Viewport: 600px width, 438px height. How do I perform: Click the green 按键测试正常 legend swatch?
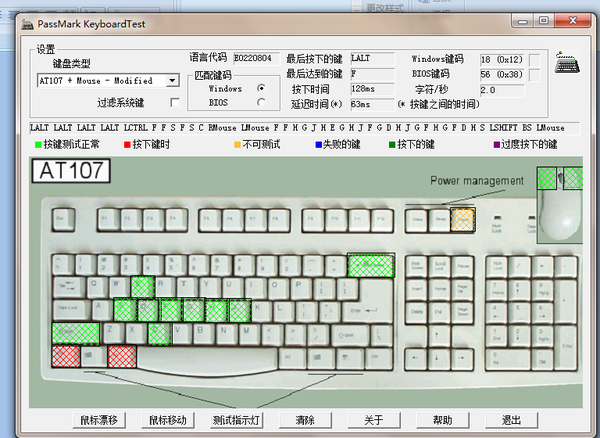(38, 145)
